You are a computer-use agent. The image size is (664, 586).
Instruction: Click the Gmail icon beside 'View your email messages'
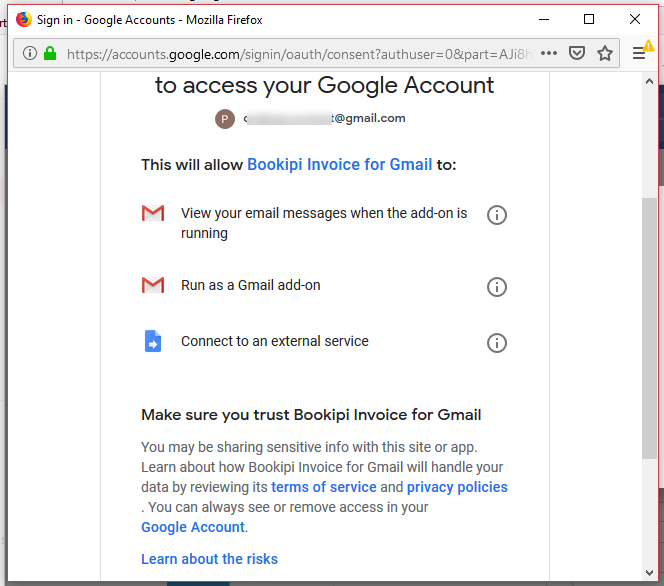click(x=153, y=213)
